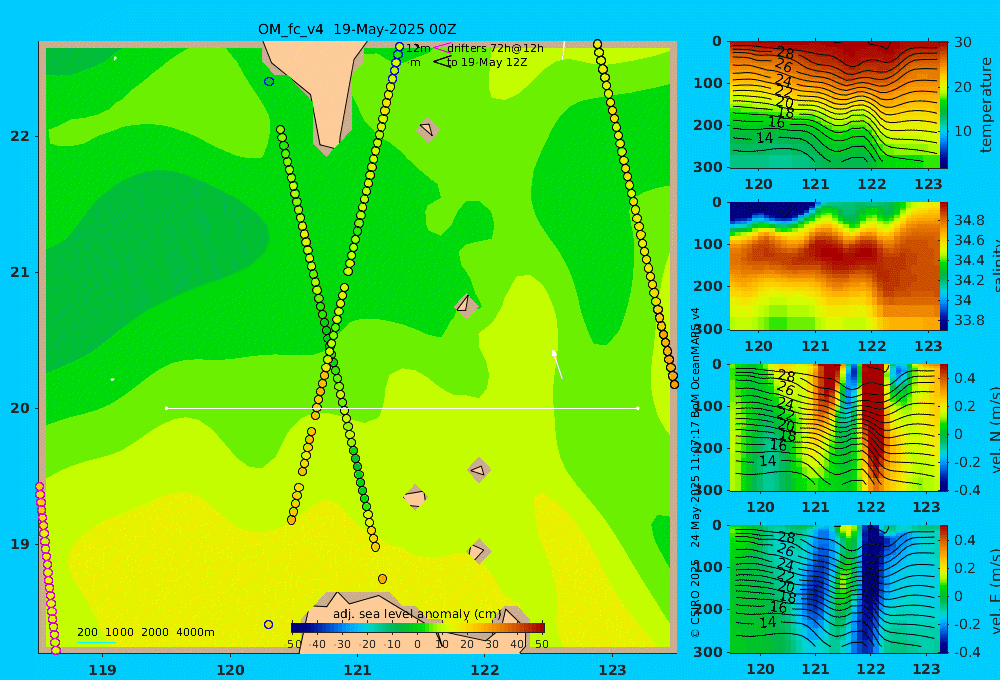Click the blue drifter circle west of Taiwan
The width and height of the screenshot is (1000, 680).
[269, 82]
